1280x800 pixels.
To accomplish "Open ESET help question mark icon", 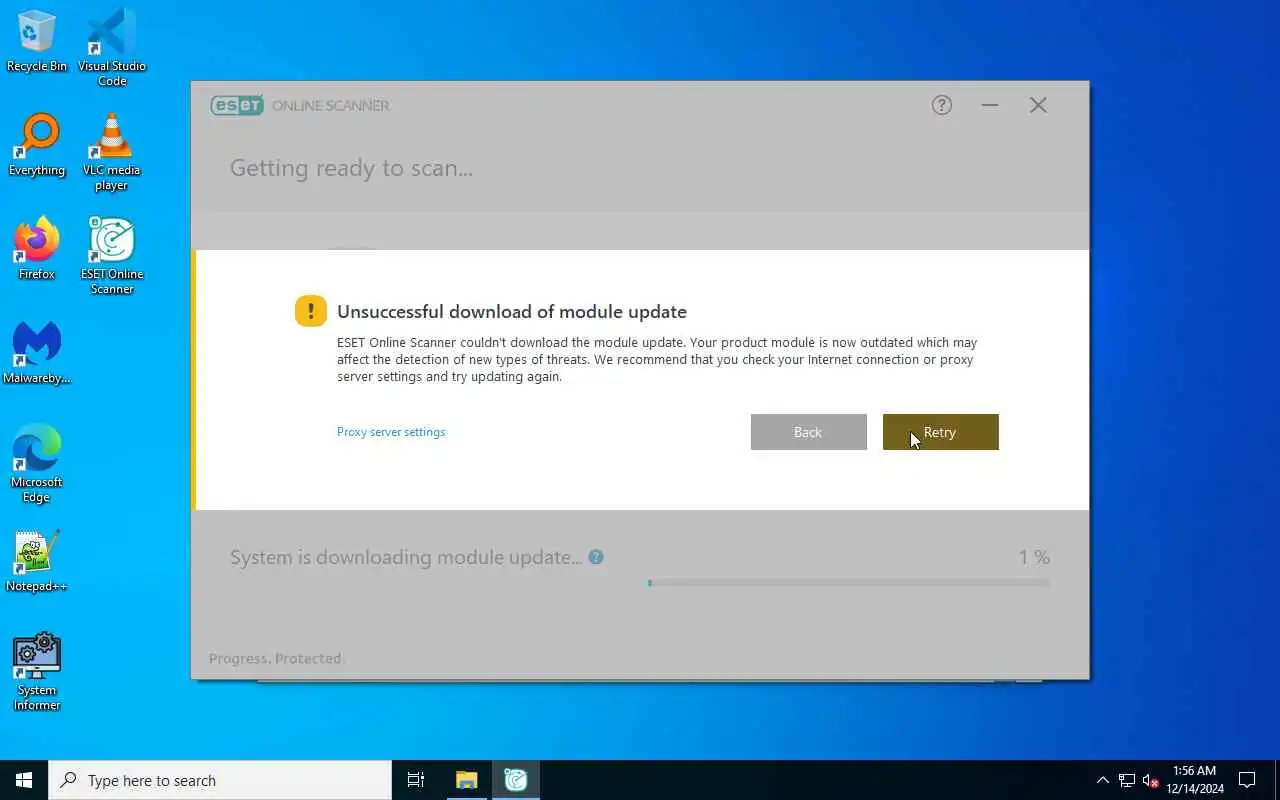I will (x=942, y=105).
